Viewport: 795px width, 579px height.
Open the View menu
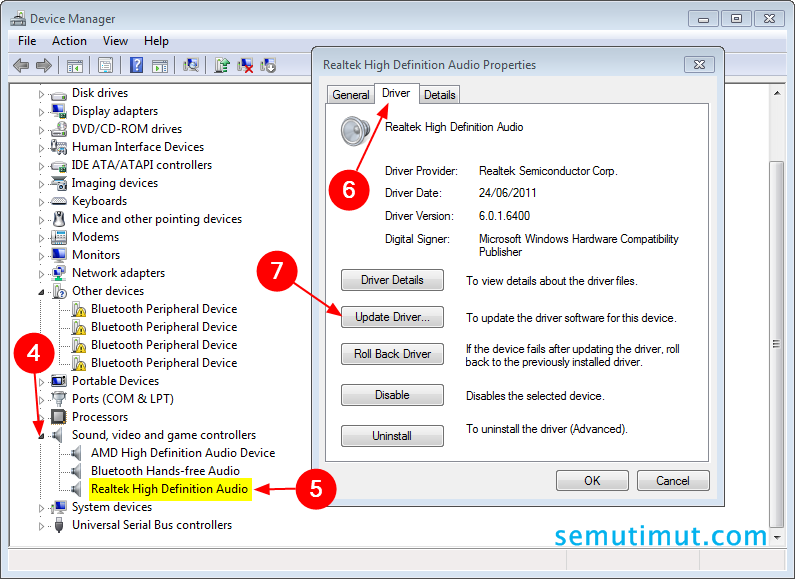[115, 41]
